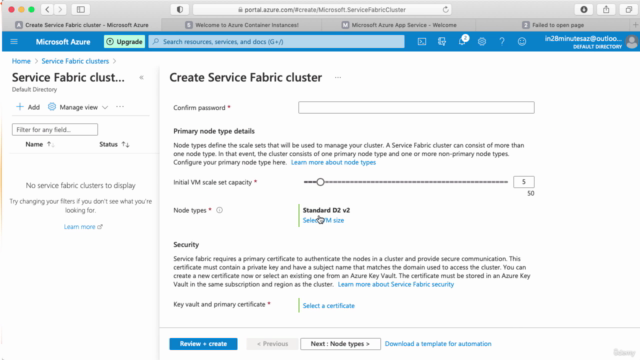Switch to Create Service Fabric cluster tab
Viewport: 640px width, 360px height.
[82, 25]
